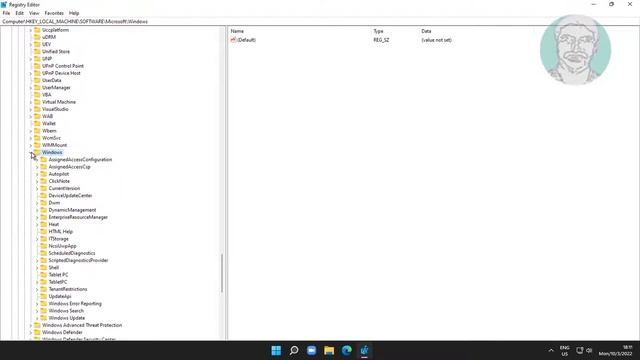Expand the CurrentVersion key
This screenshot has width=640, height=360.
[x=37, y=188]
